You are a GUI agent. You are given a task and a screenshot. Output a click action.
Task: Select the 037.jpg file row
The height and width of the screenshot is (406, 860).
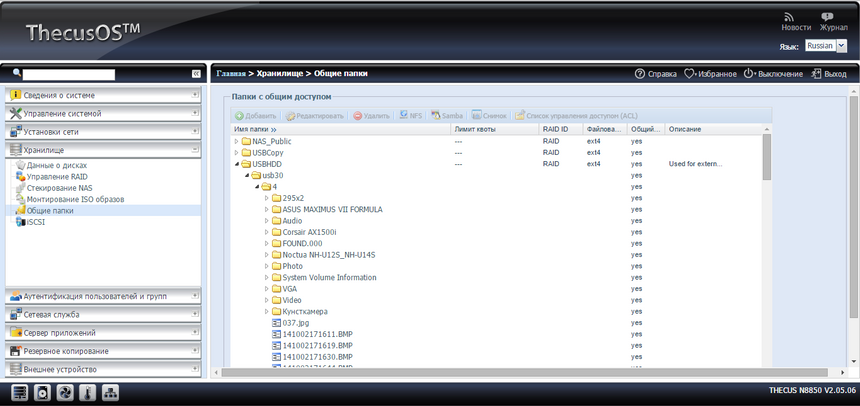click(x=297, y=323)
